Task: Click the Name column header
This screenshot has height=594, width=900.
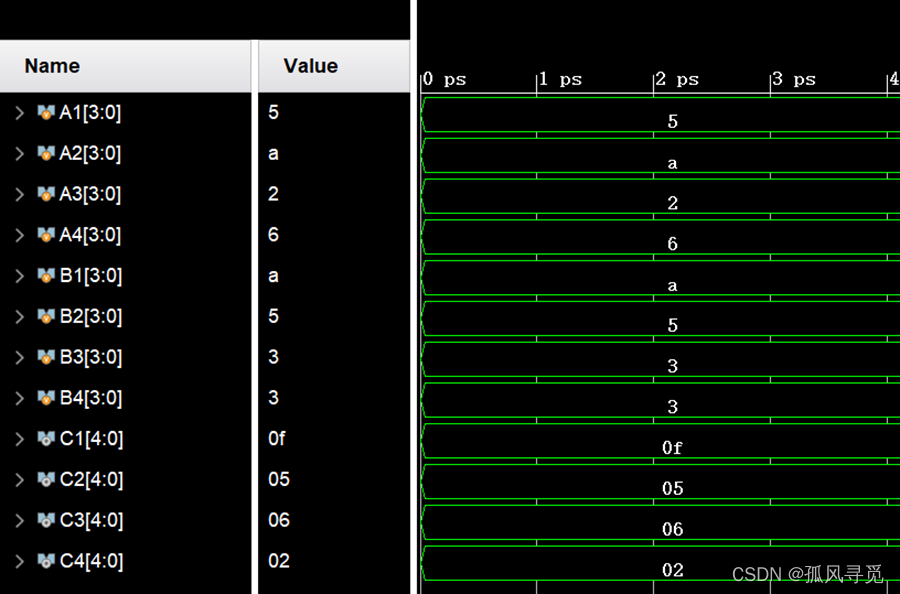Action: [125, 66]
